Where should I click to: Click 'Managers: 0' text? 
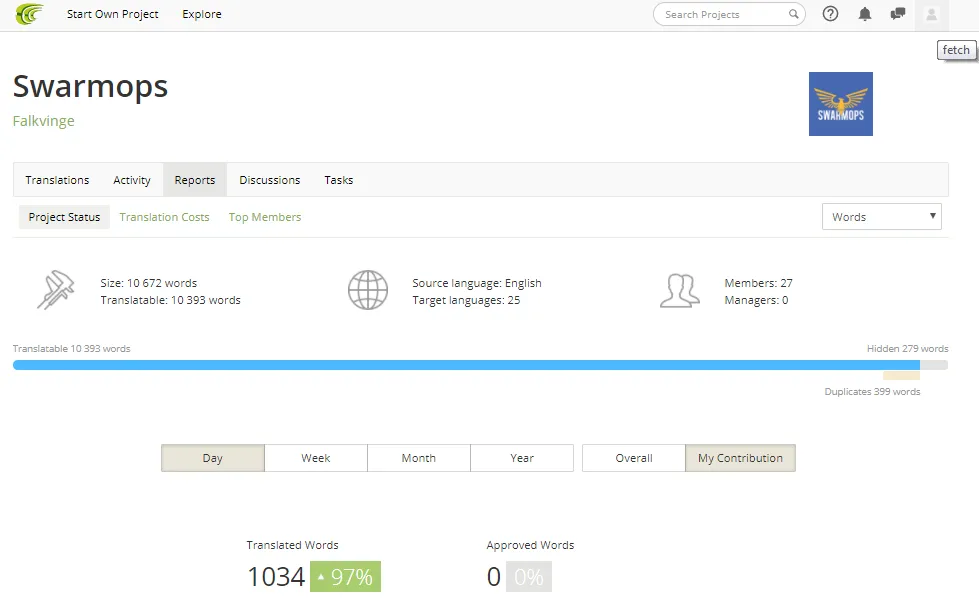756,300
